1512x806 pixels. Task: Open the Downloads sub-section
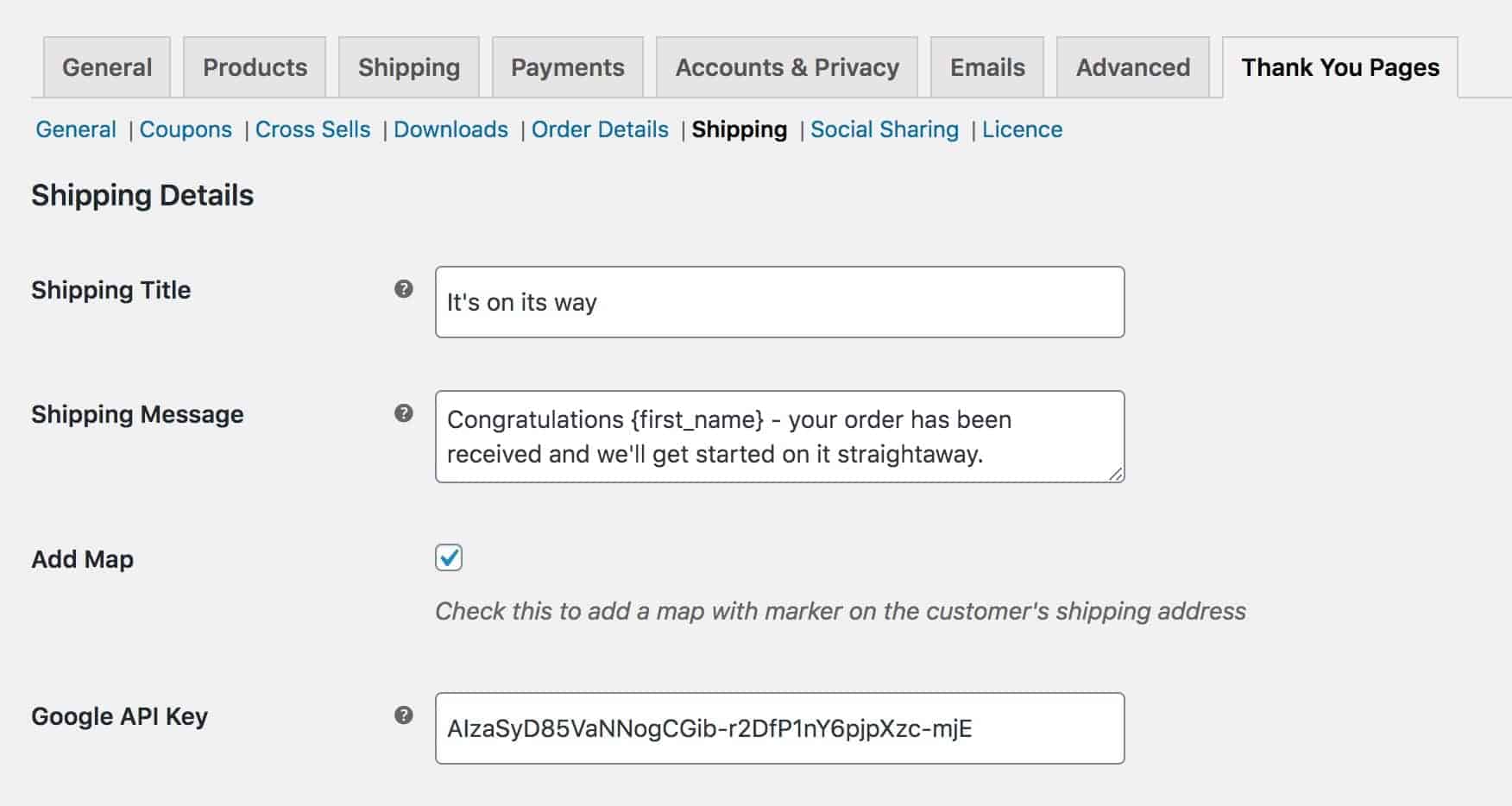(450, 129)
